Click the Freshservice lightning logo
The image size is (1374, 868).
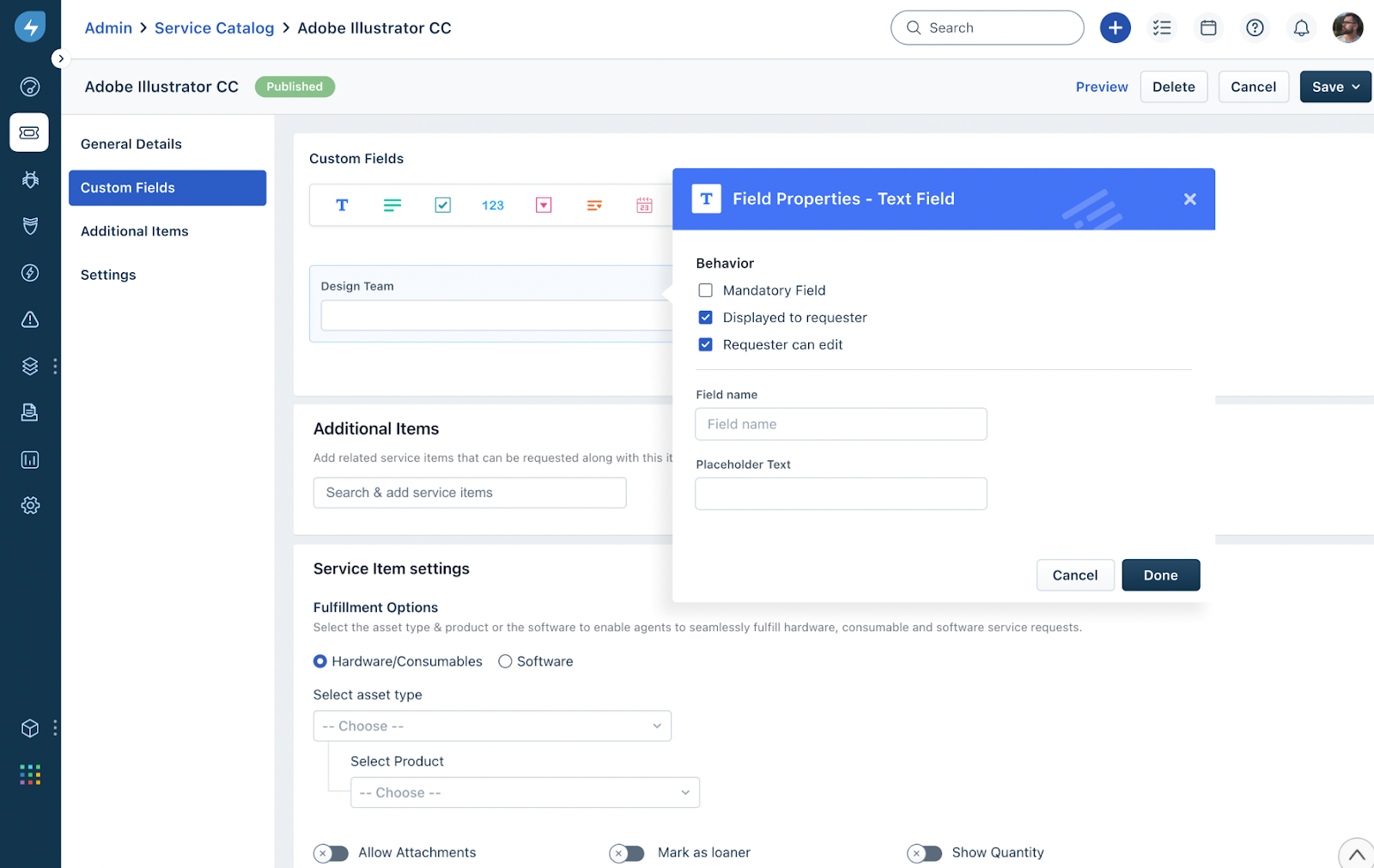pyautogui.click(x=30, y=27)
